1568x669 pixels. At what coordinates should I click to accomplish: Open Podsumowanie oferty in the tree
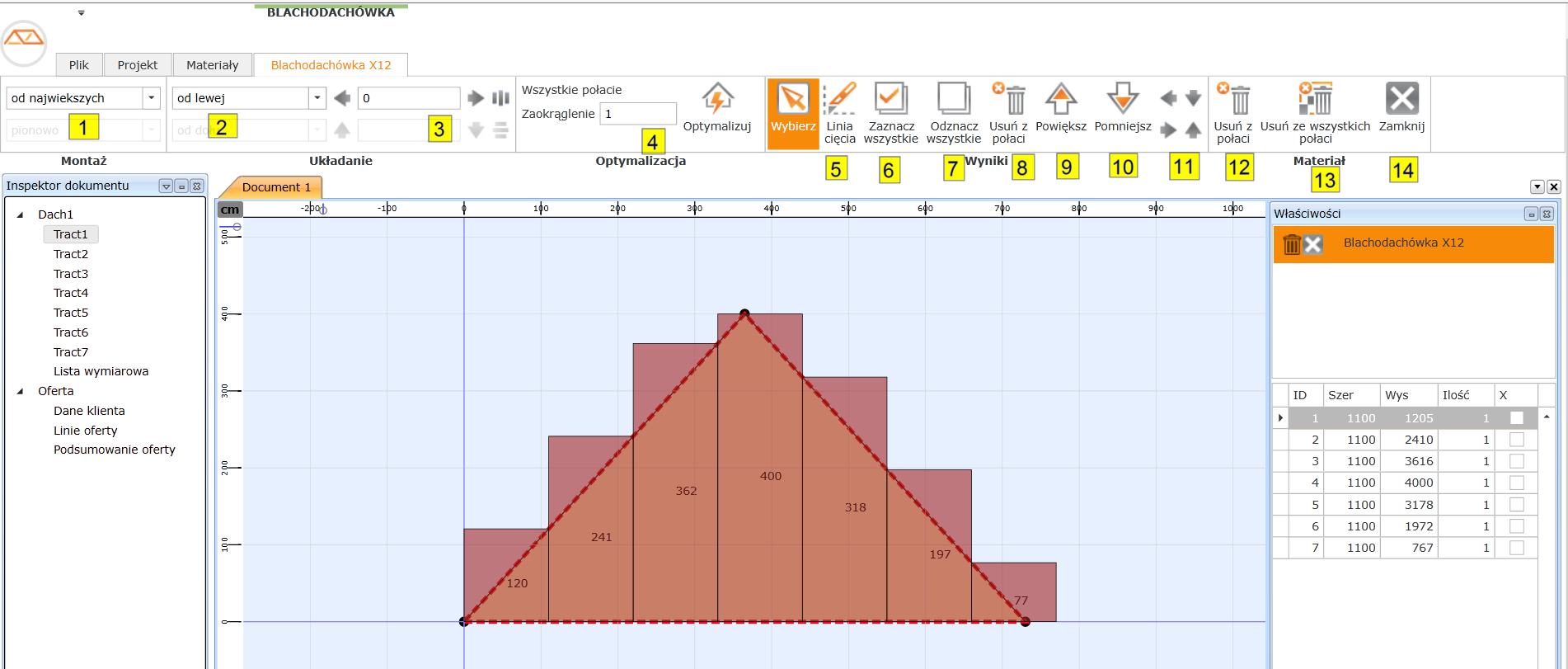[x=115, y=450]
